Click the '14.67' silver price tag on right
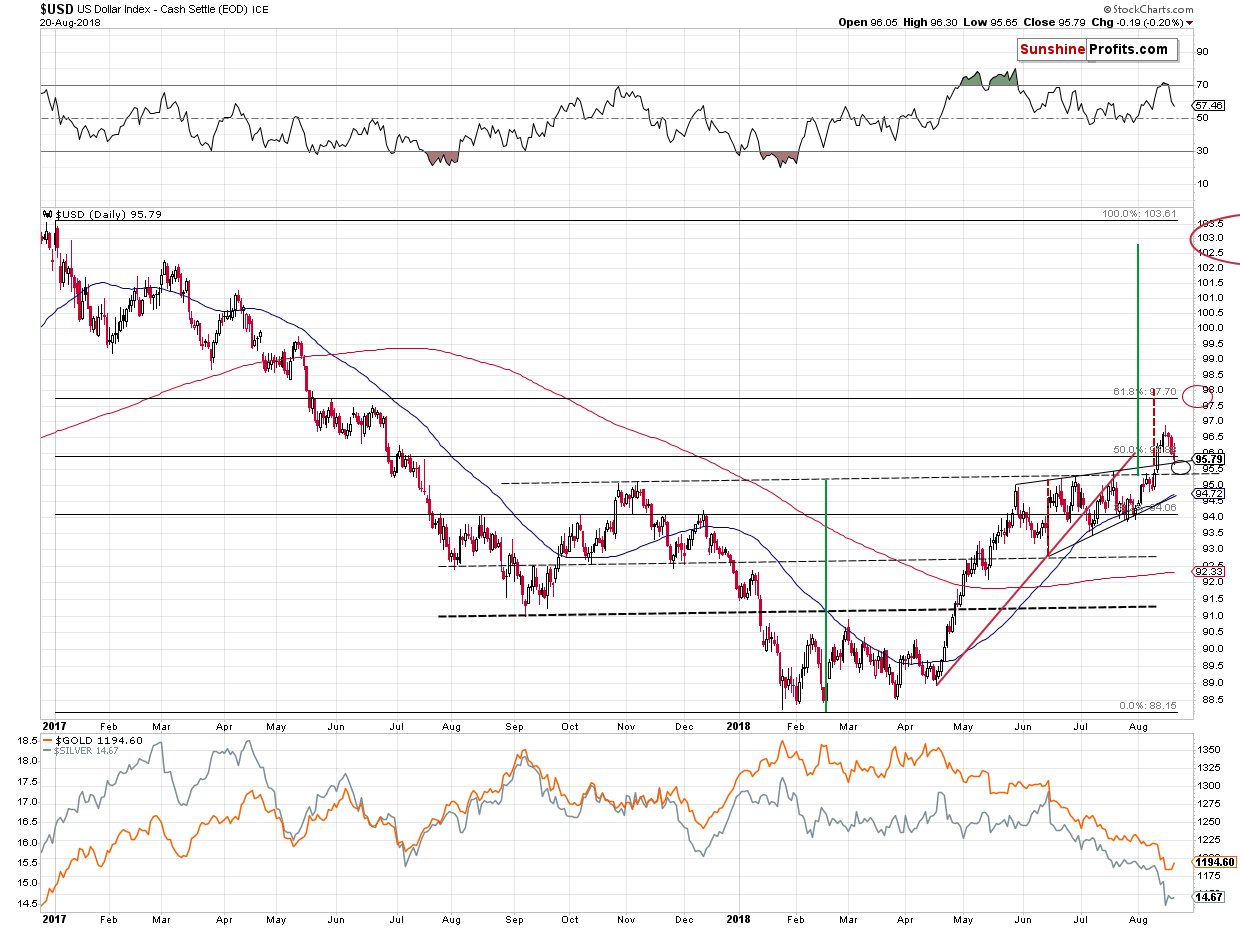 1208,898
